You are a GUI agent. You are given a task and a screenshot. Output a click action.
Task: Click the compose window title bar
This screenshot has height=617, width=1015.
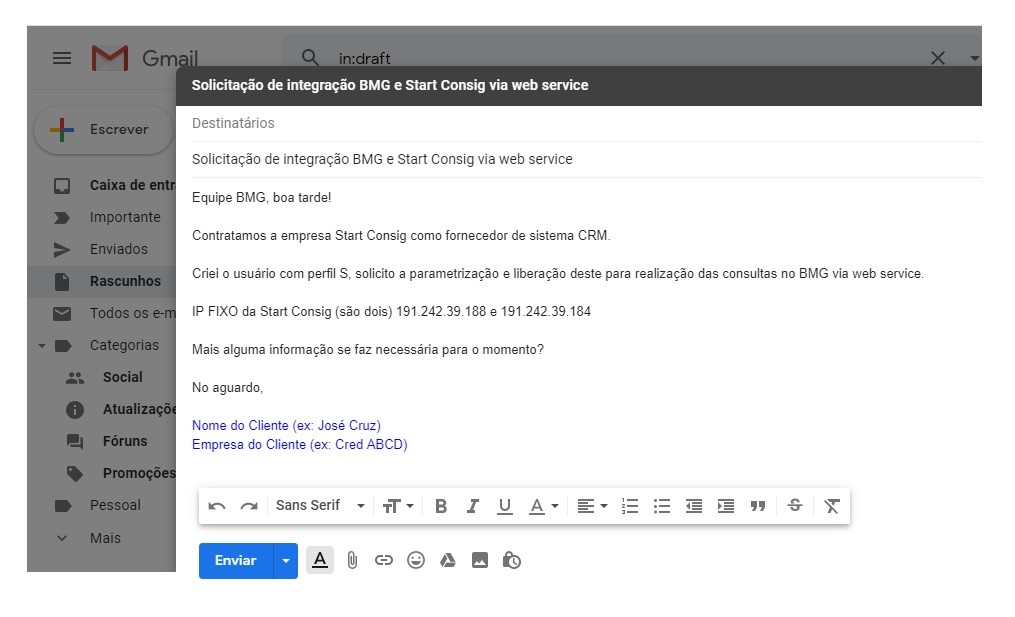point(579,85)
